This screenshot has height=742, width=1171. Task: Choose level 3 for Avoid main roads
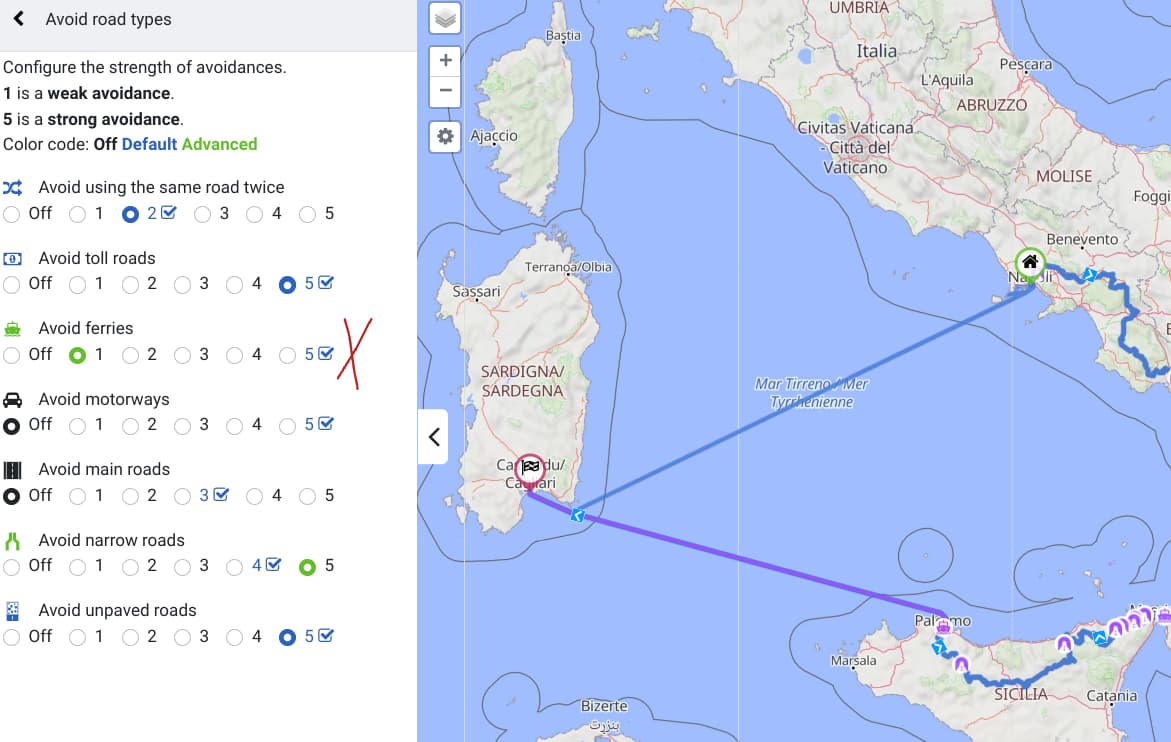point(182,496)
